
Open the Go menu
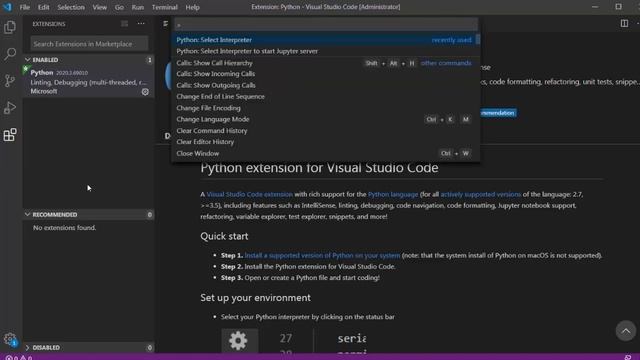pyautogui.click(x=119, y=7)
